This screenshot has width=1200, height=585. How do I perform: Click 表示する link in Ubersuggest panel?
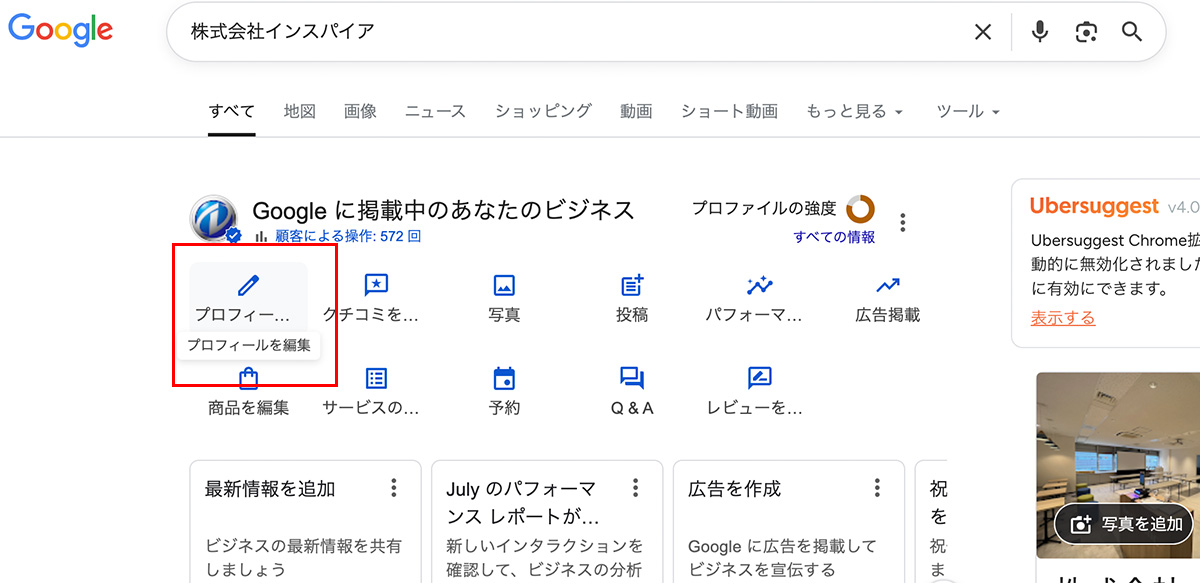tap(1063, 318)
